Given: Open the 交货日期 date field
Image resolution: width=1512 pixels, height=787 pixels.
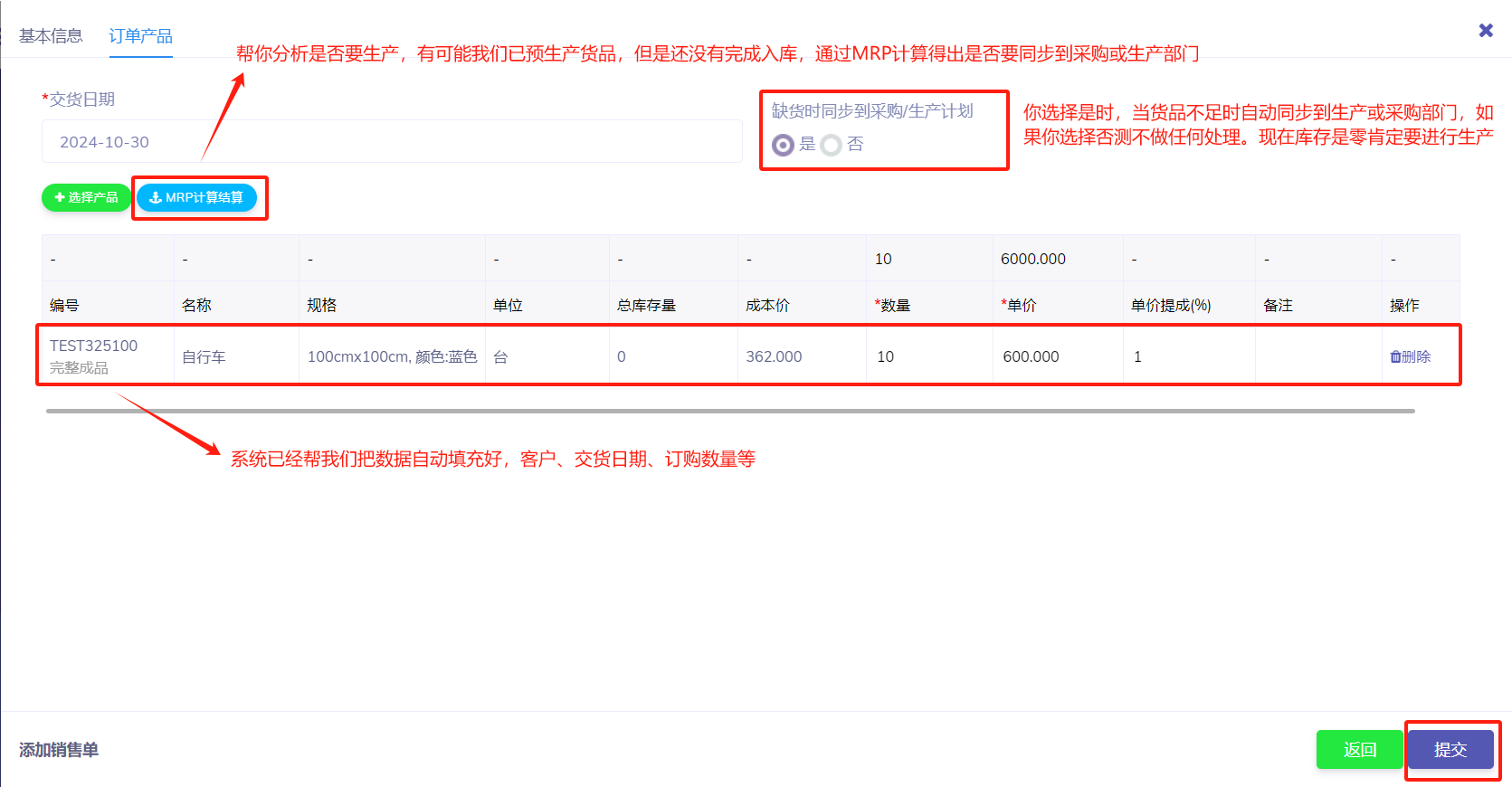Looking at the screenshot, I should pos(391,142).
